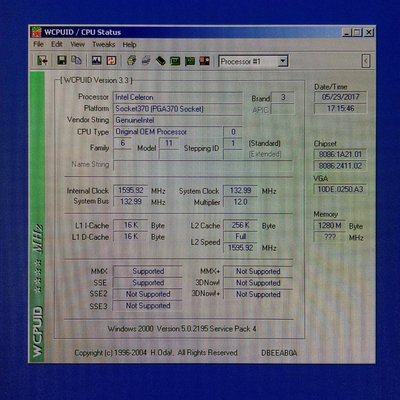Click the copy documents toolbar icon

[x=76, y=60]
